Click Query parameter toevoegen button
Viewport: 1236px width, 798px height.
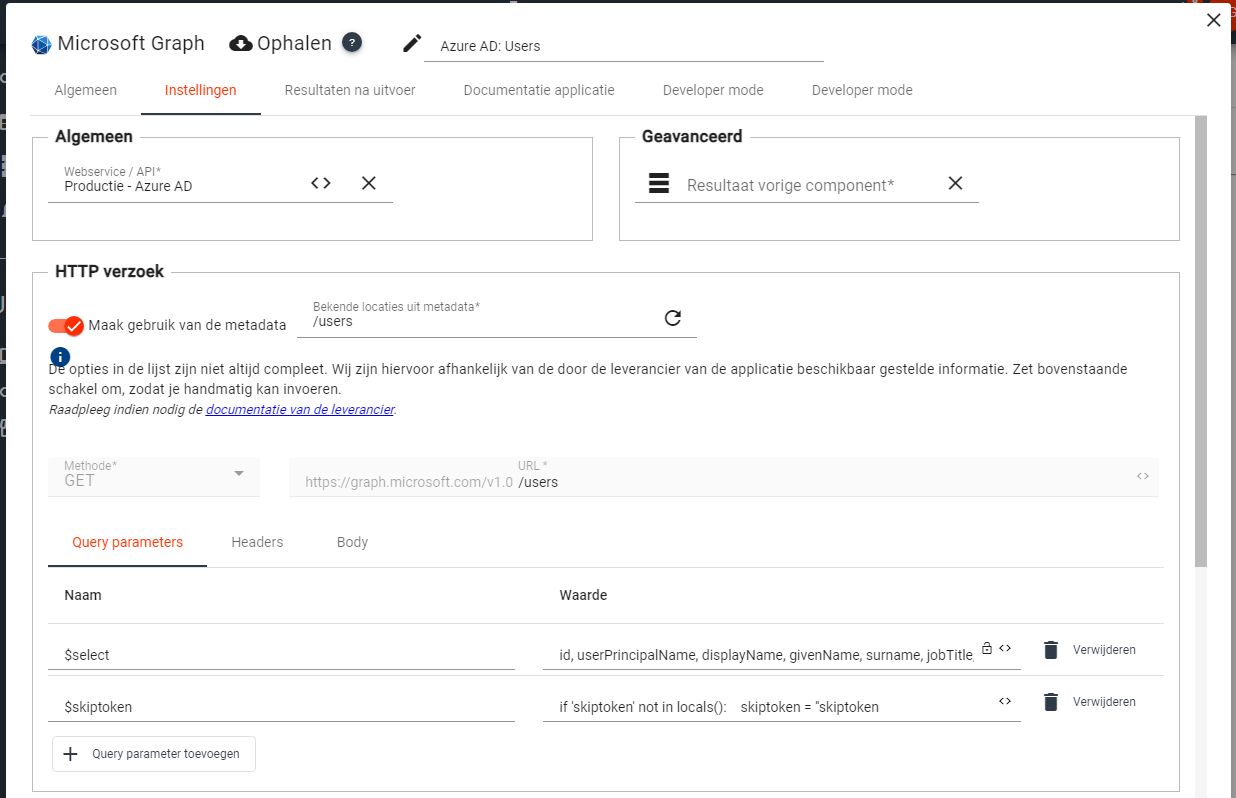pyautogui.click(x=154, y=754)
